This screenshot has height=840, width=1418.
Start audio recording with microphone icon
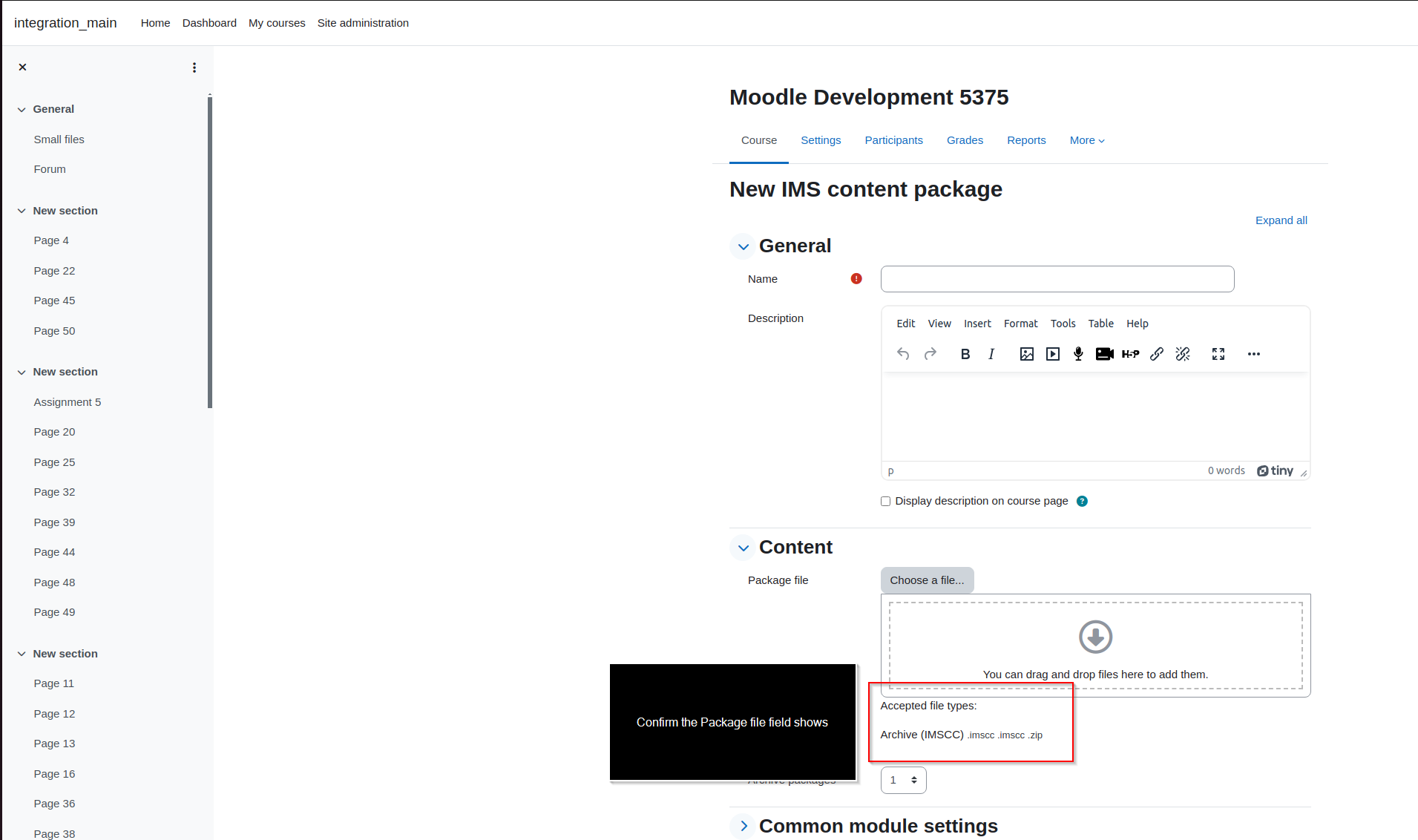pyautogui.click(x=1079, y=354)
